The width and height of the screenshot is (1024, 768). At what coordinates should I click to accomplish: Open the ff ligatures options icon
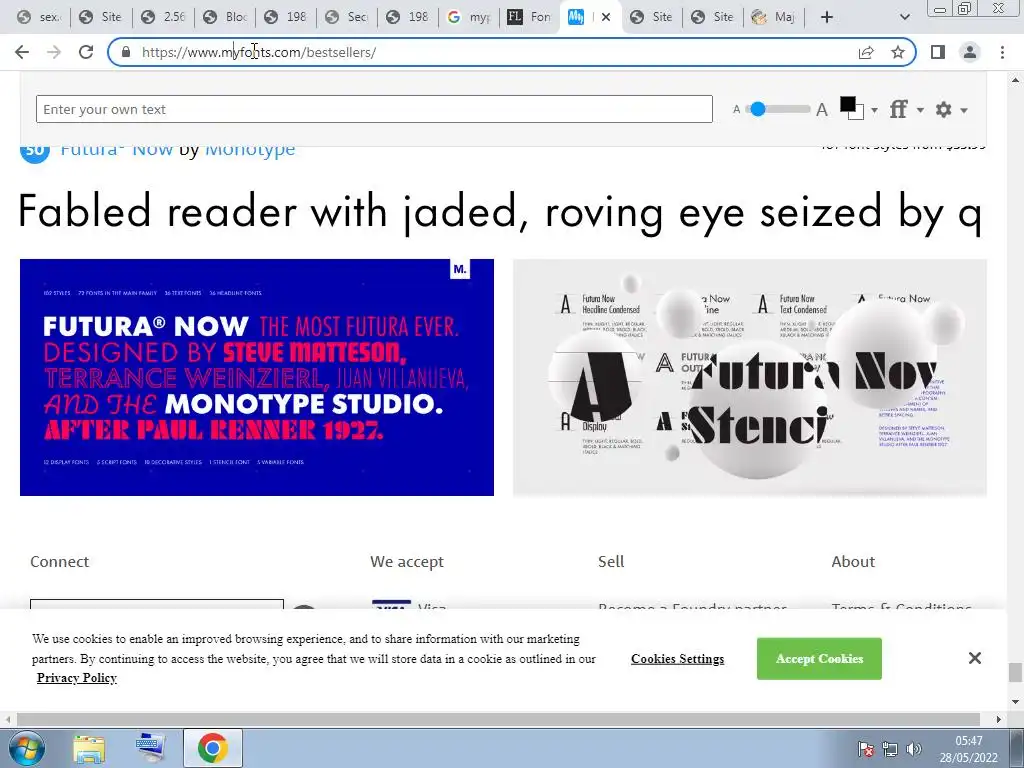coord(899,109)
